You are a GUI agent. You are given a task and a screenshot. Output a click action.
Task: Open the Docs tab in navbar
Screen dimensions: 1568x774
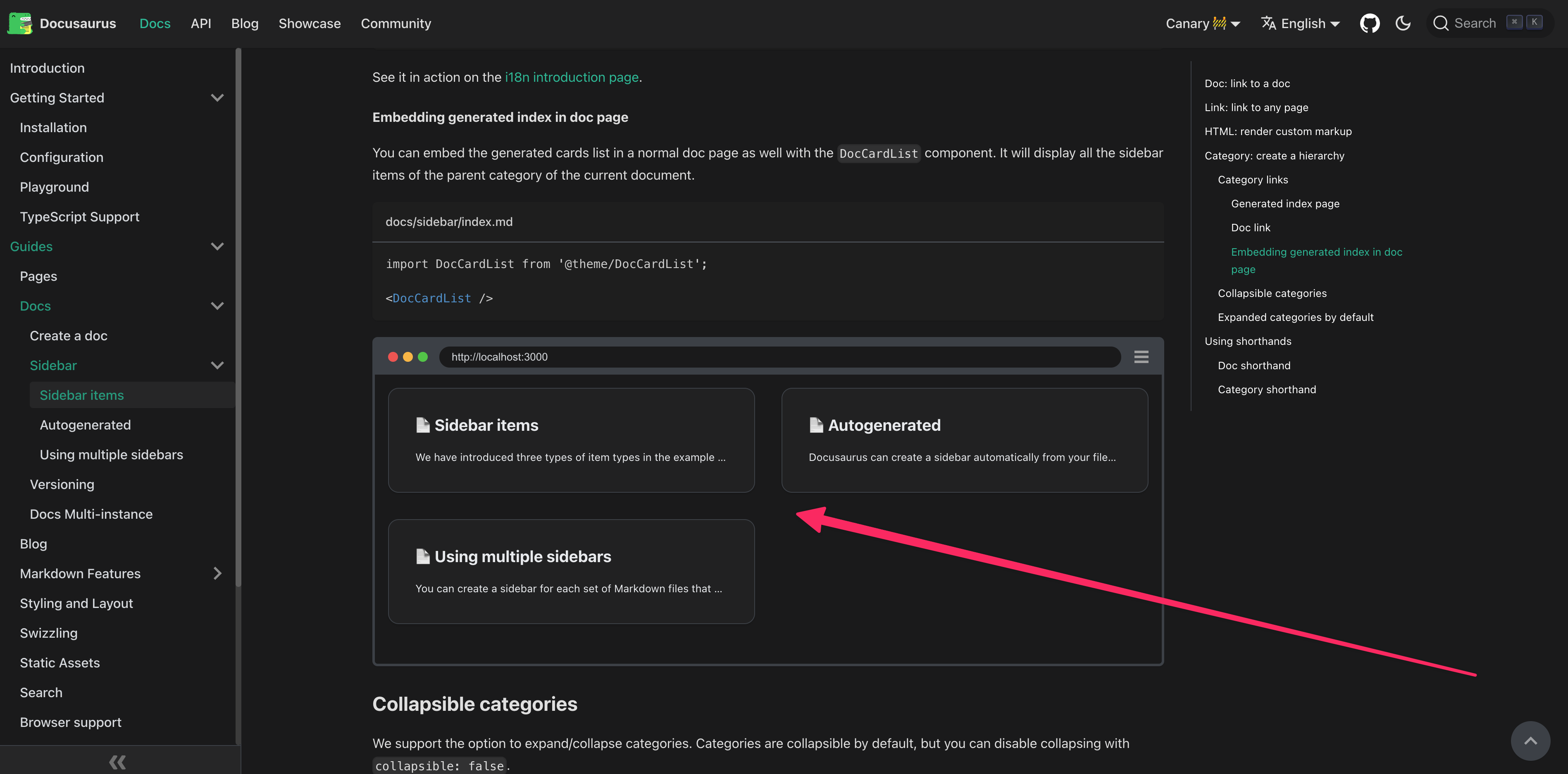pyautogui.click(x=155, y=23)
